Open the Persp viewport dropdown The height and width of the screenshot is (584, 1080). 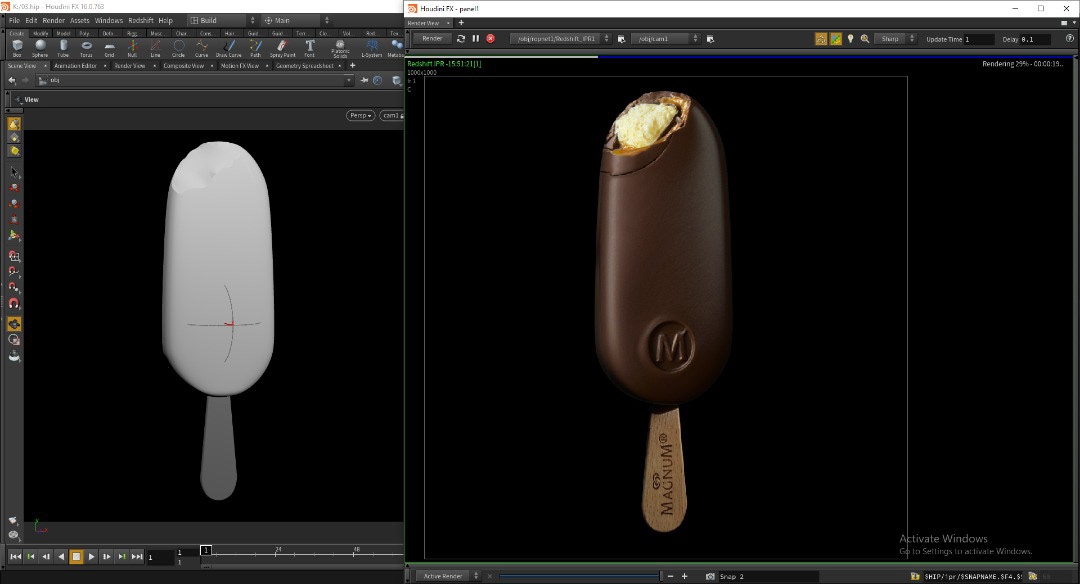click(x=360, y=115)
